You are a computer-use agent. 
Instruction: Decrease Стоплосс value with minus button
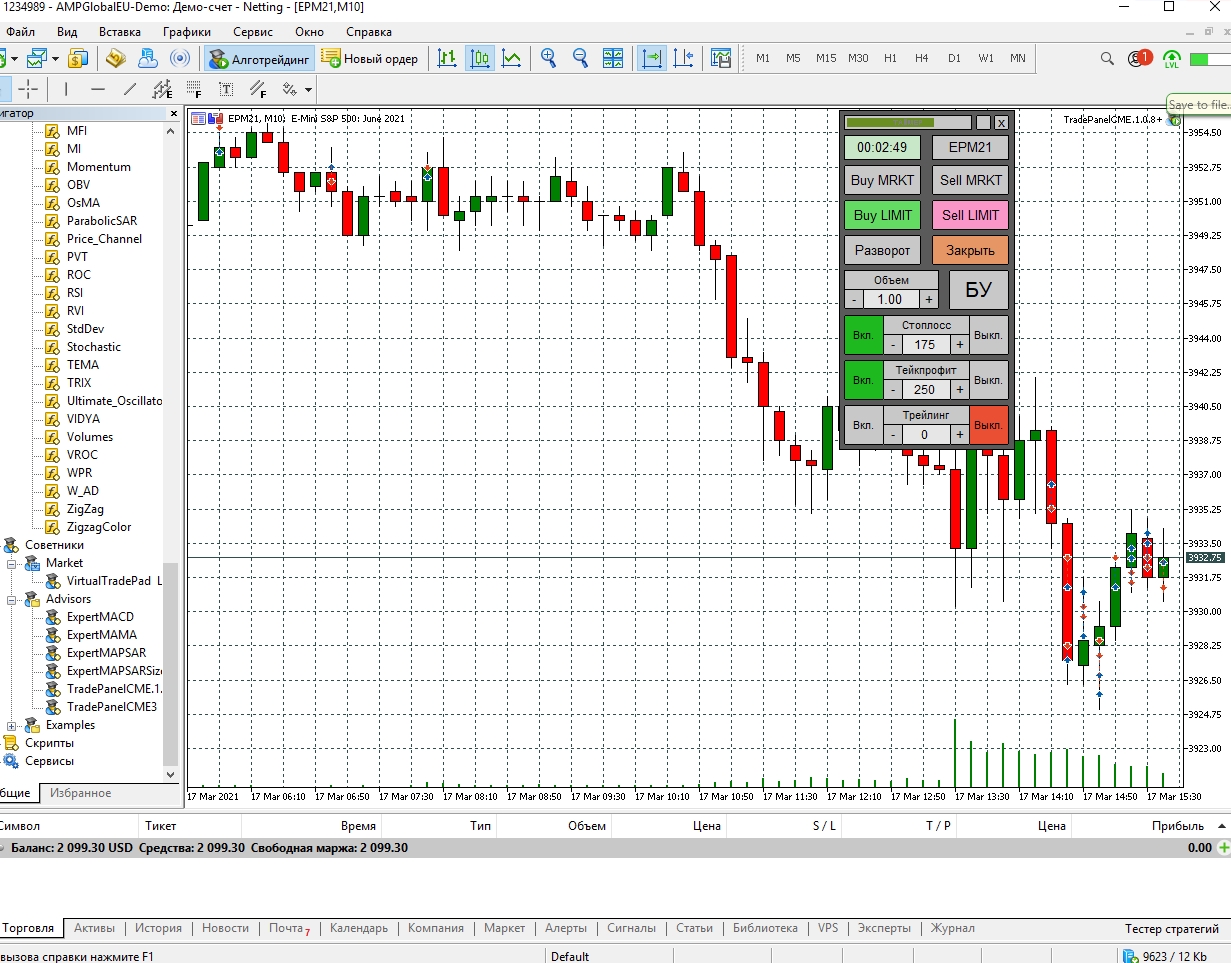point(893,344)
